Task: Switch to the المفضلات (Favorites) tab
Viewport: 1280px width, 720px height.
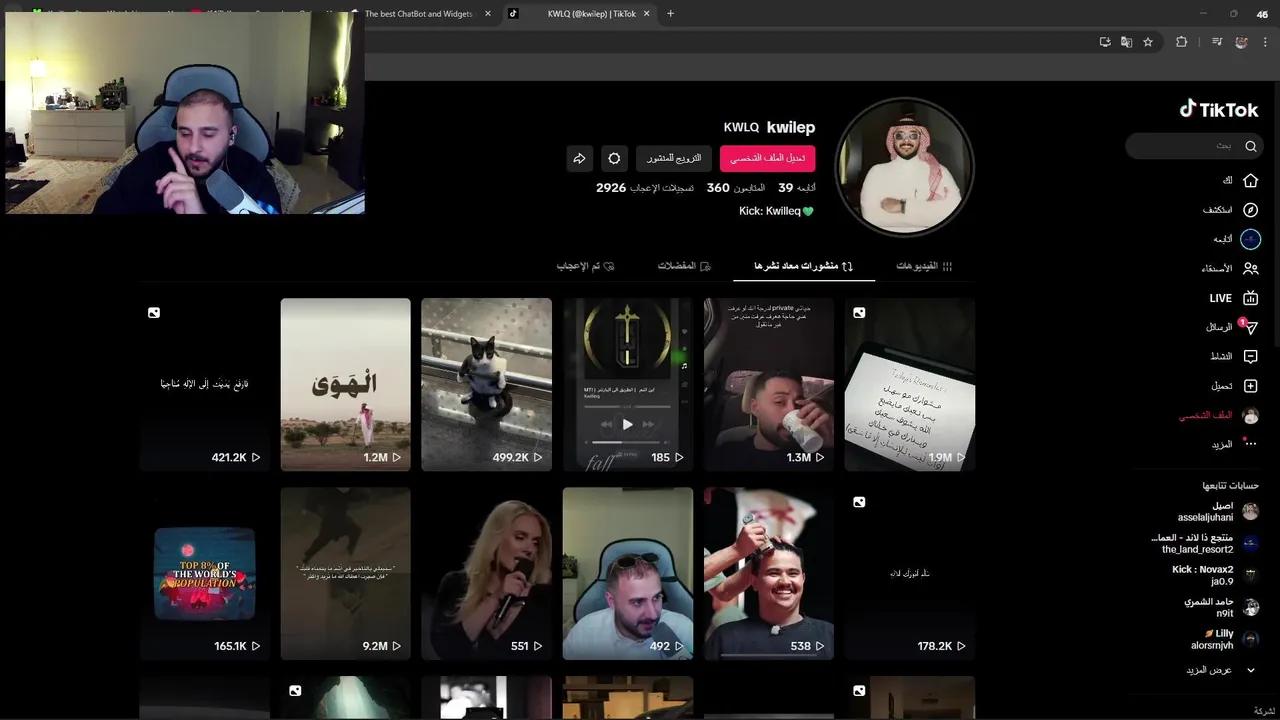Action: (684, 266)
